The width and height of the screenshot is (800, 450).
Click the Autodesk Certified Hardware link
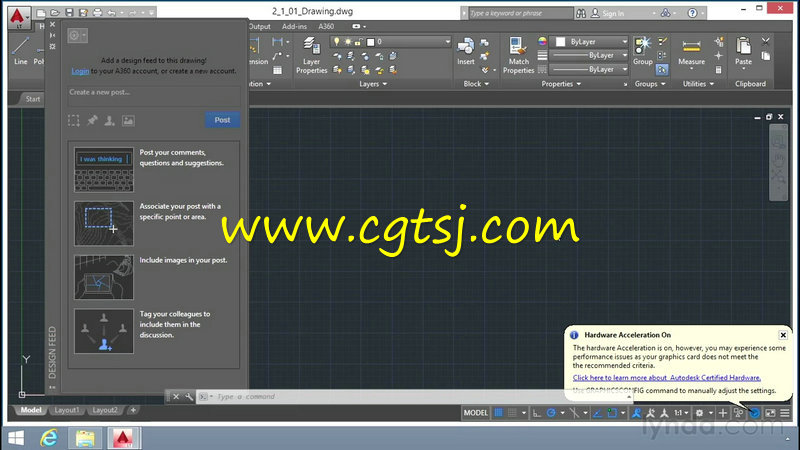click(x=666, y=378)
